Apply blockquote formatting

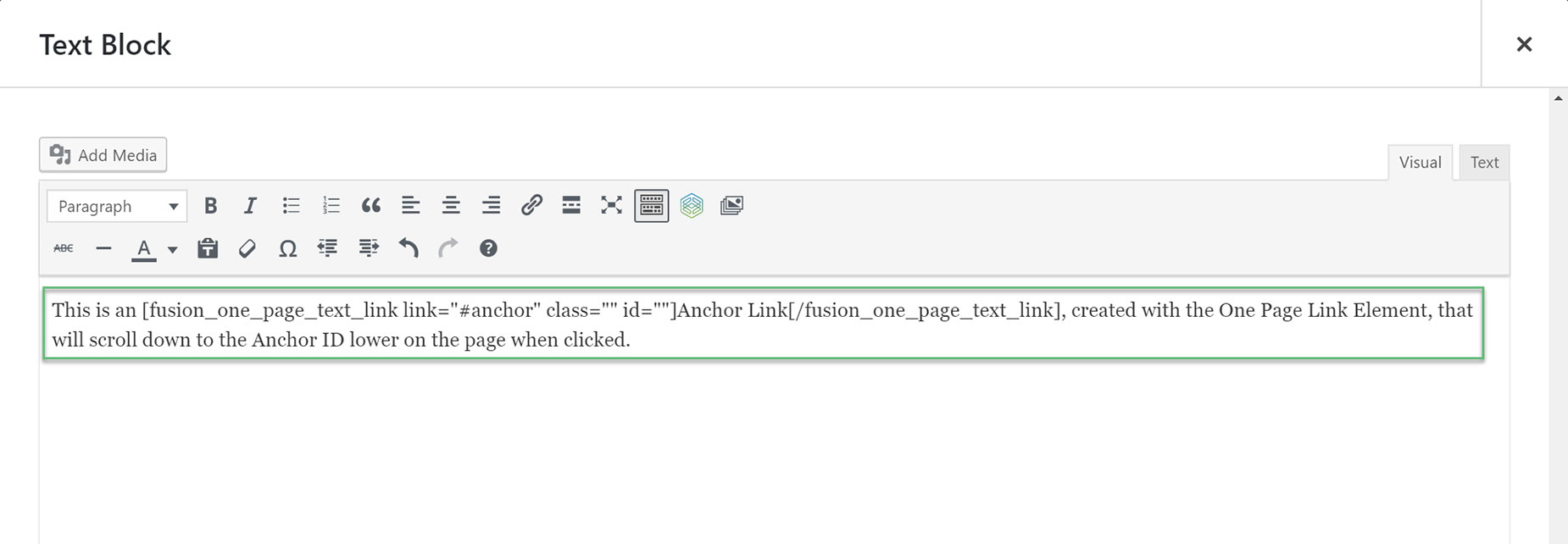click(x=370, y=206)
